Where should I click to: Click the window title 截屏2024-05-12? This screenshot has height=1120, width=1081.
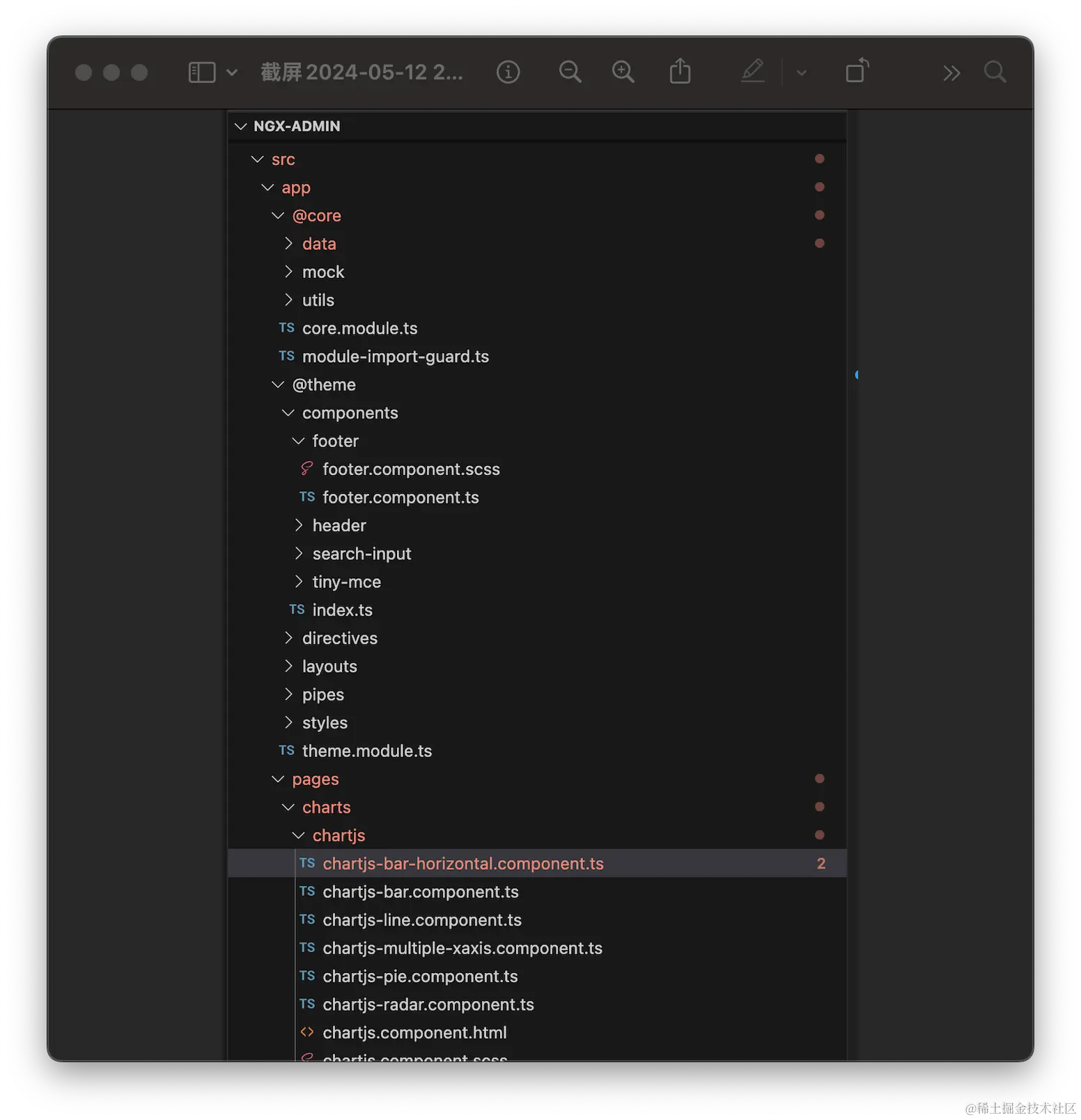click(361, 72)
